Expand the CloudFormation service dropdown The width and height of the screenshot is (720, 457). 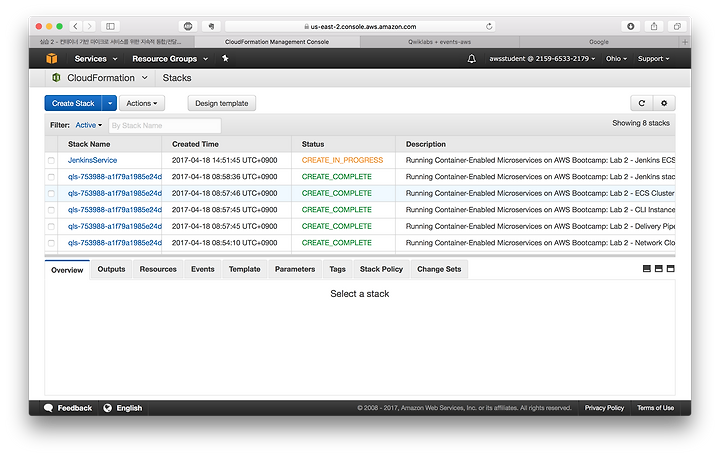tap(145, 78)
